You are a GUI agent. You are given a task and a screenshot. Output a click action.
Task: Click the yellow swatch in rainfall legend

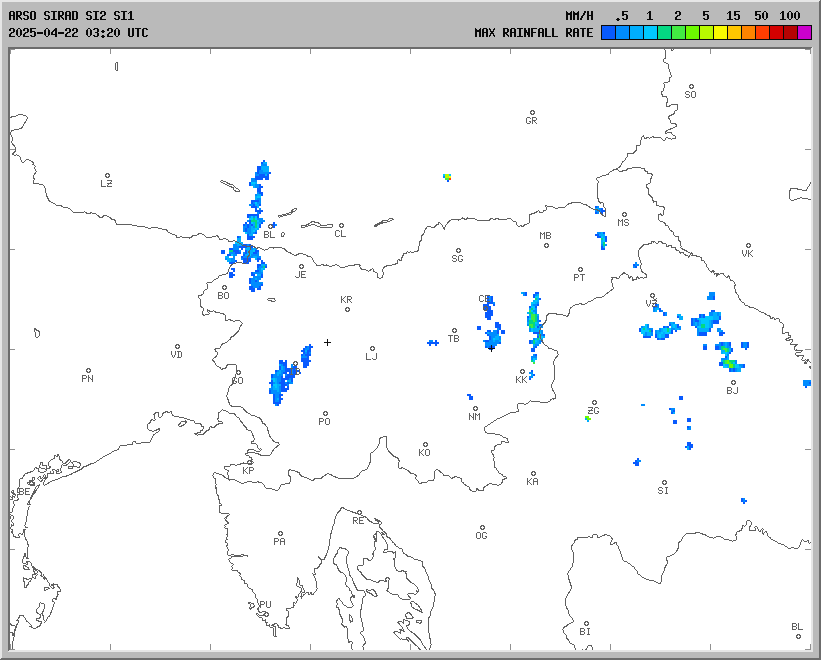click(x=720, y=33)
